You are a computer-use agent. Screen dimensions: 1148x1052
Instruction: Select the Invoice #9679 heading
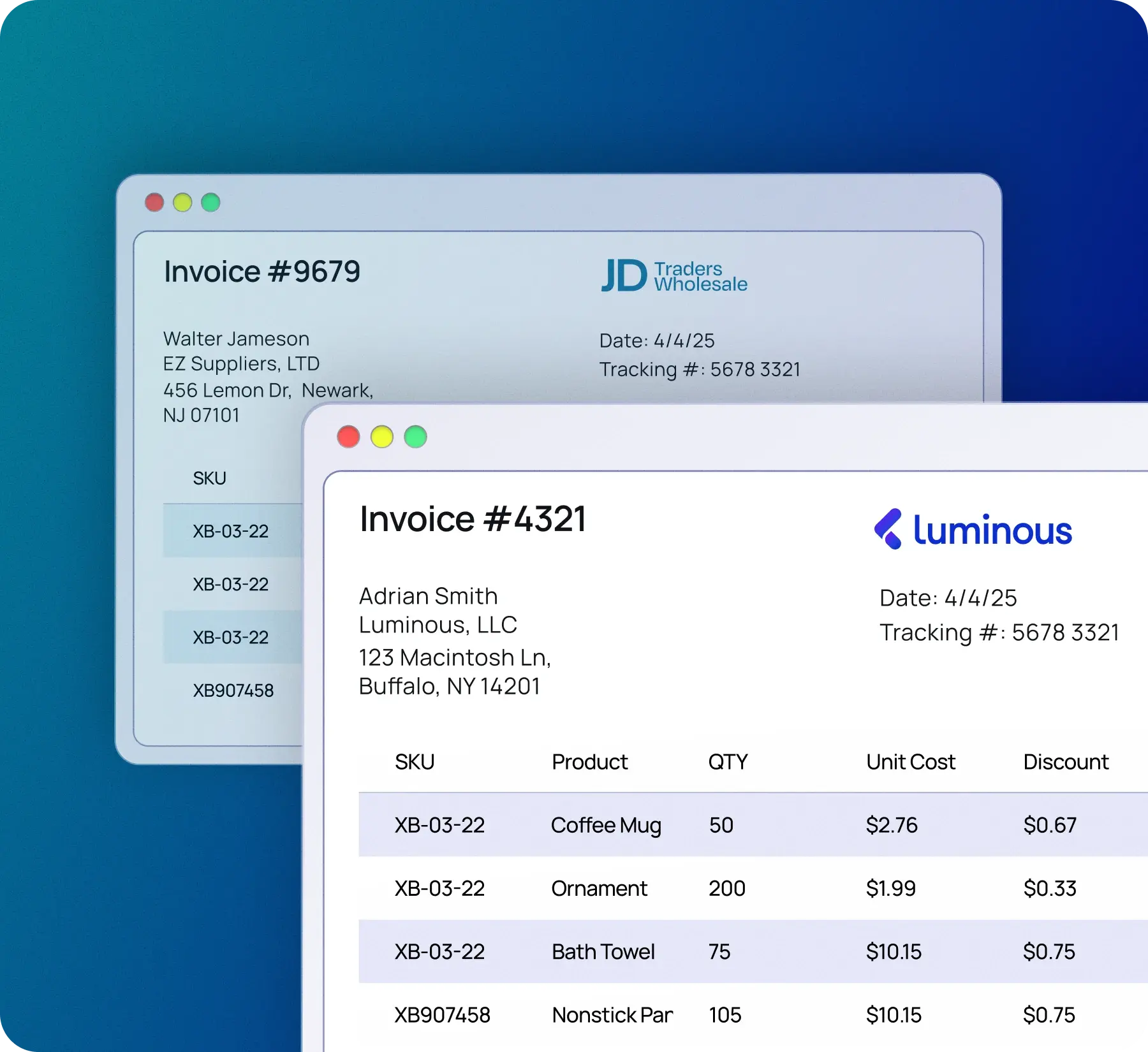(x=262, y=272)
